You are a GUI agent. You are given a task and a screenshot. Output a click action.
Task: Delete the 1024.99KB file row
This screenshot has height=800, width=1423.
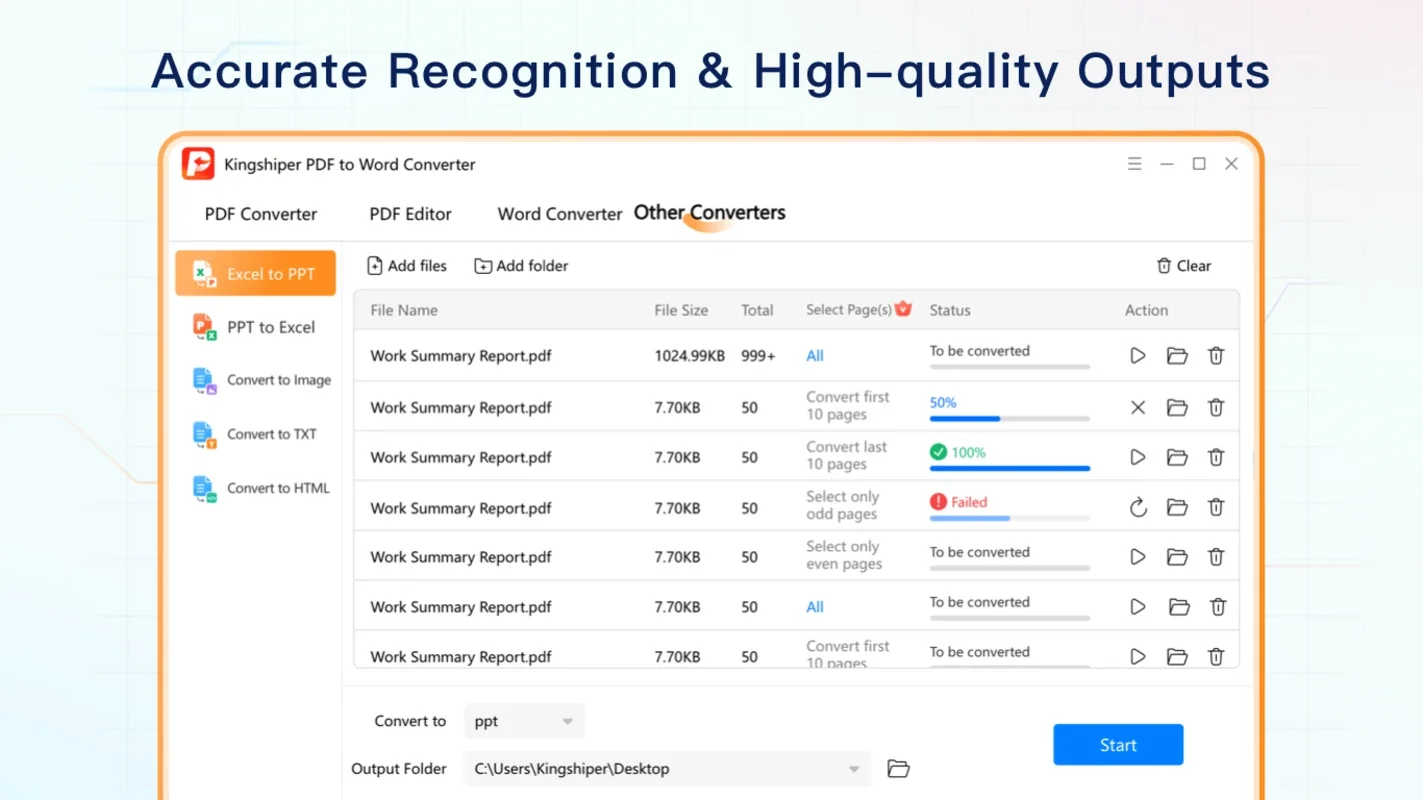1216,355
